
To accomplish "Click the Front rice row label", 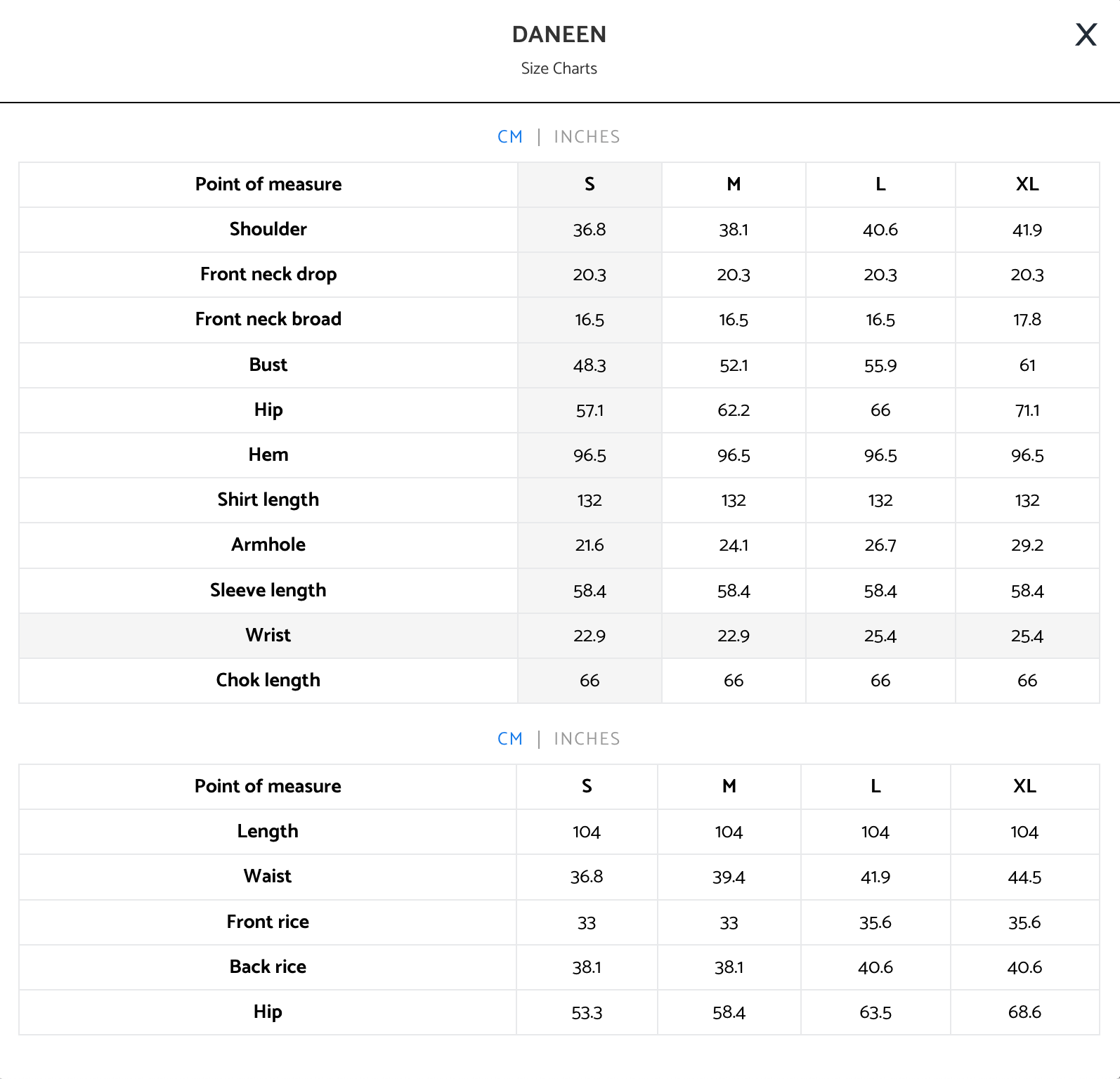I will coord(268,922).
